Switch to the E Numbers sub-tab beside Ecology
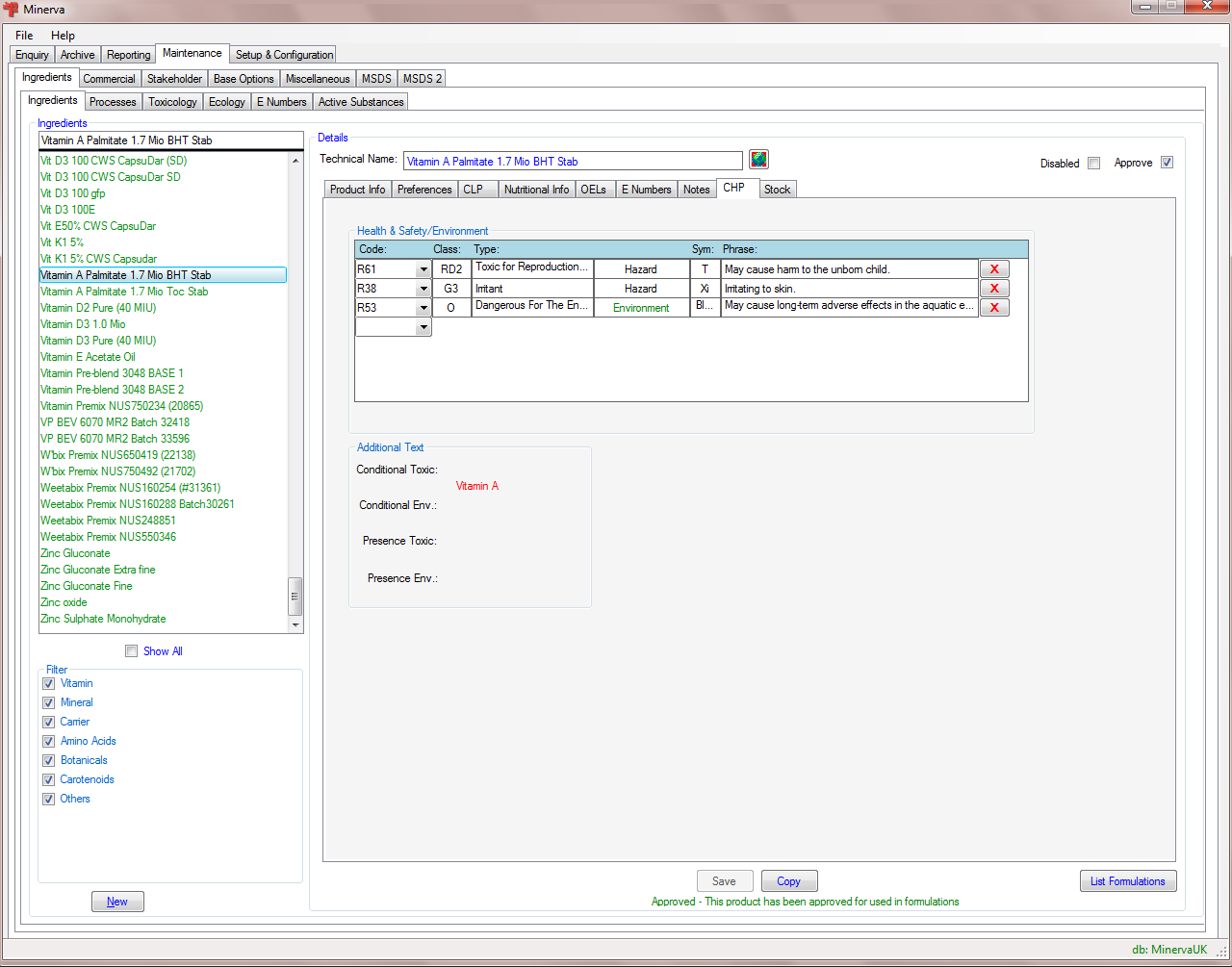Image resolution: width=1232 pixels, height=967 pixels. click(x=281, y=102)
